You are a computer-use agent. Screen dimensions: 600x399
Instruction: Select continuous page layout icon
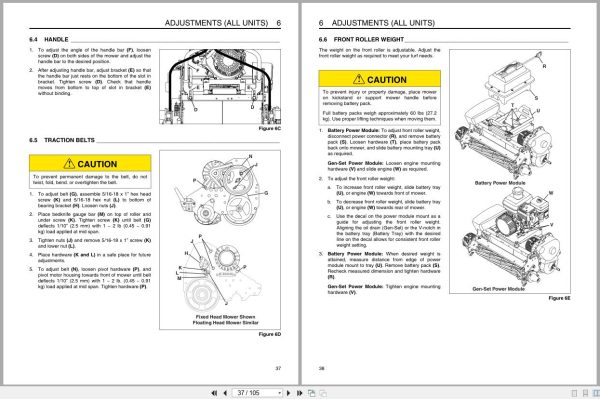tap(585, 393)
